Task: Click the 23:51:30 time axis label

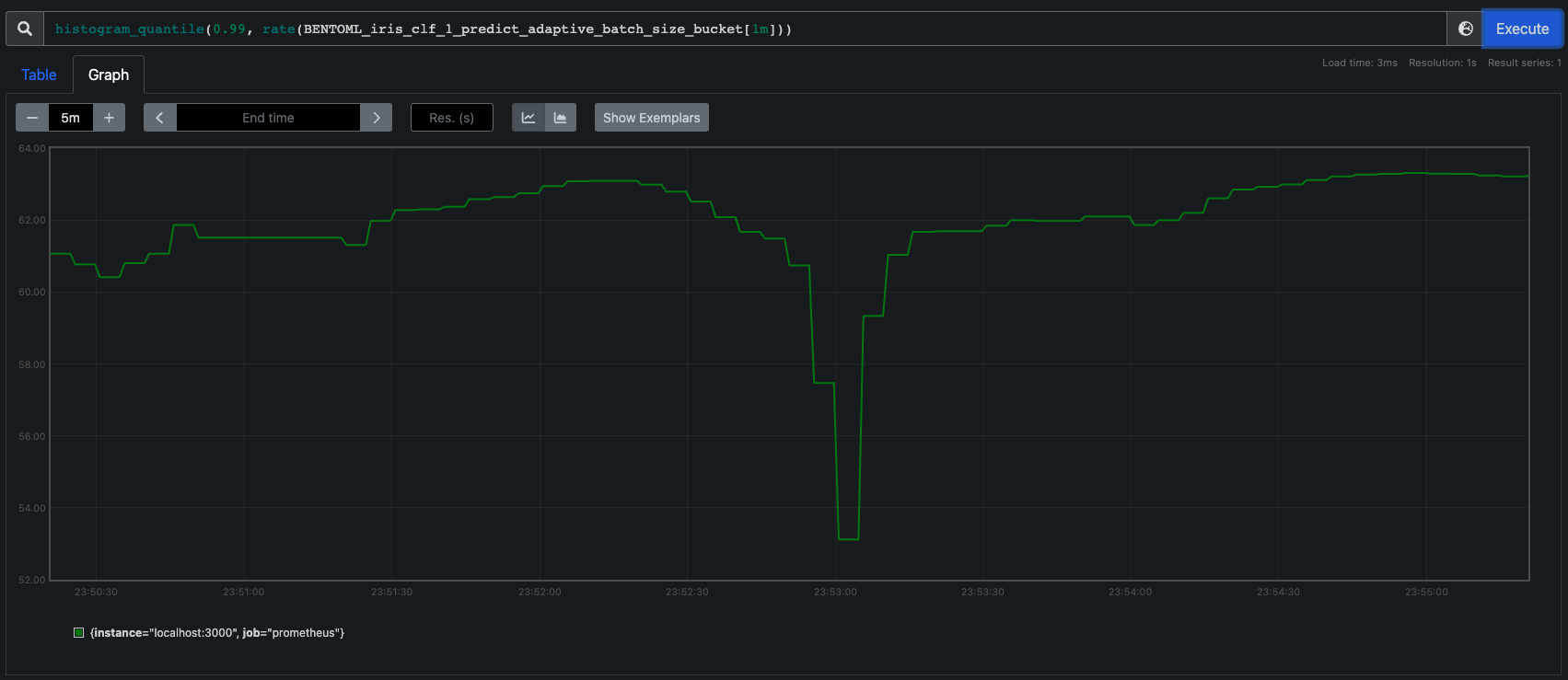Action: [x=391, y=592]
